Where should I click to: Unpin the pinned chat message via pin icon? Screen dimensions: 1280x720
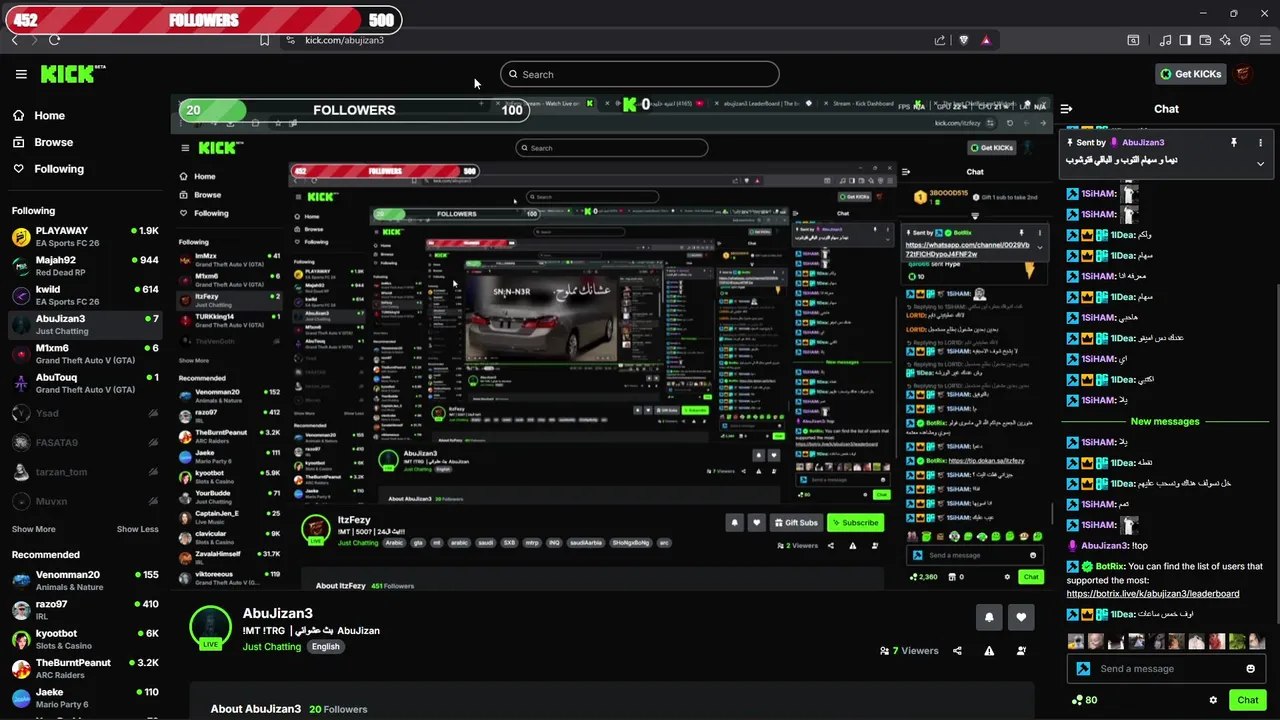tap(1233, 143)
